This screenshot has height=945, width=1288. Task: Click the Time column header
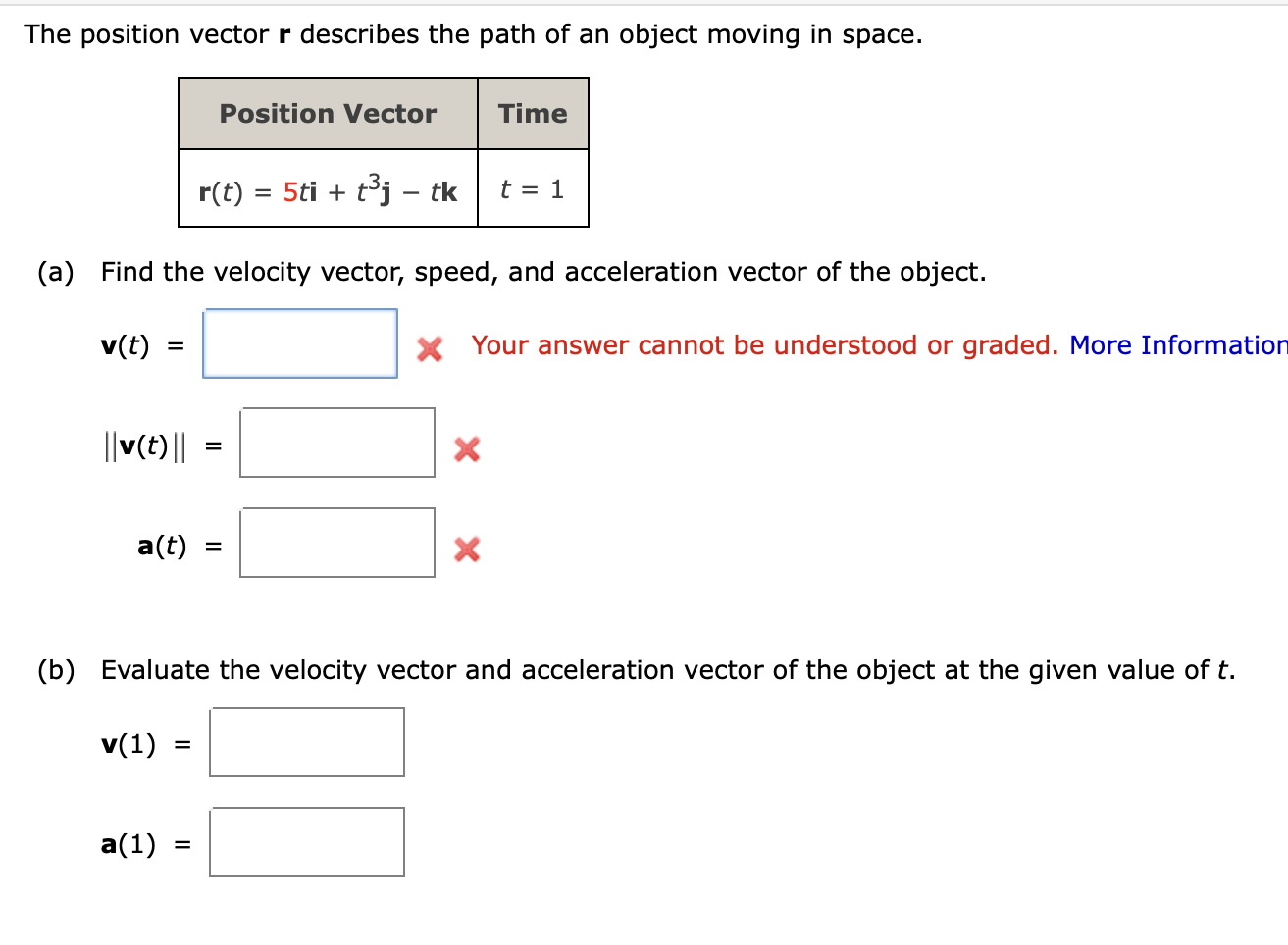(533, 114)
